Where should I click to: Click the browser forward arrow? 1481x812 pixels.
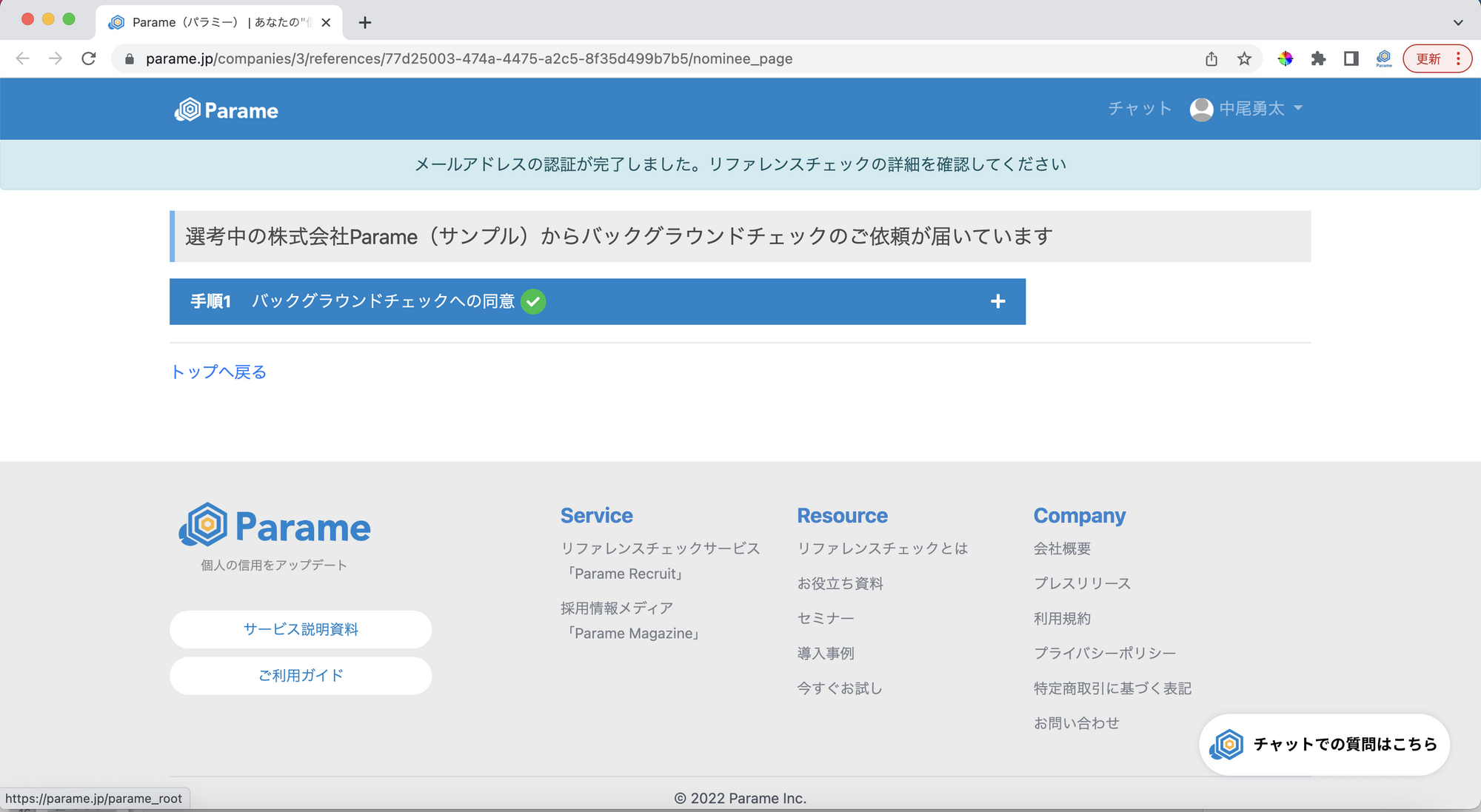click(x=56, y=58)
